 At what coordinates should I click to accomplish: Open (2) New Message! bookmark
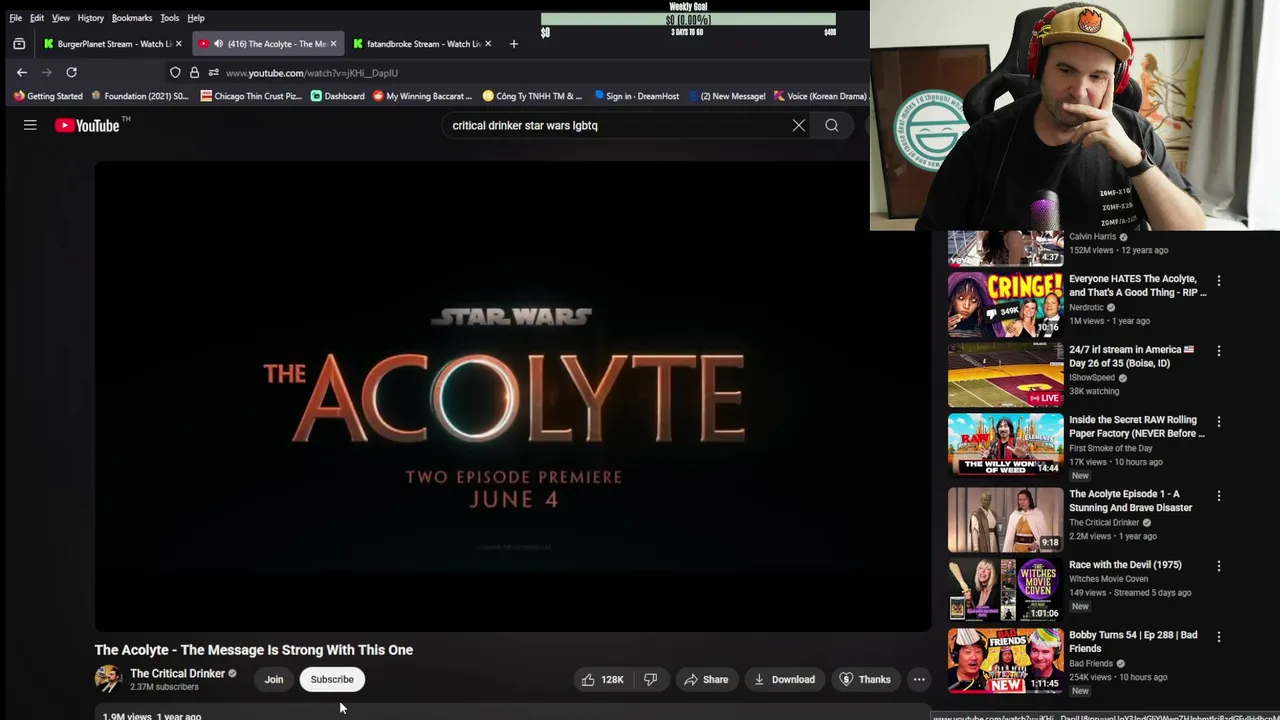(726, 96)
